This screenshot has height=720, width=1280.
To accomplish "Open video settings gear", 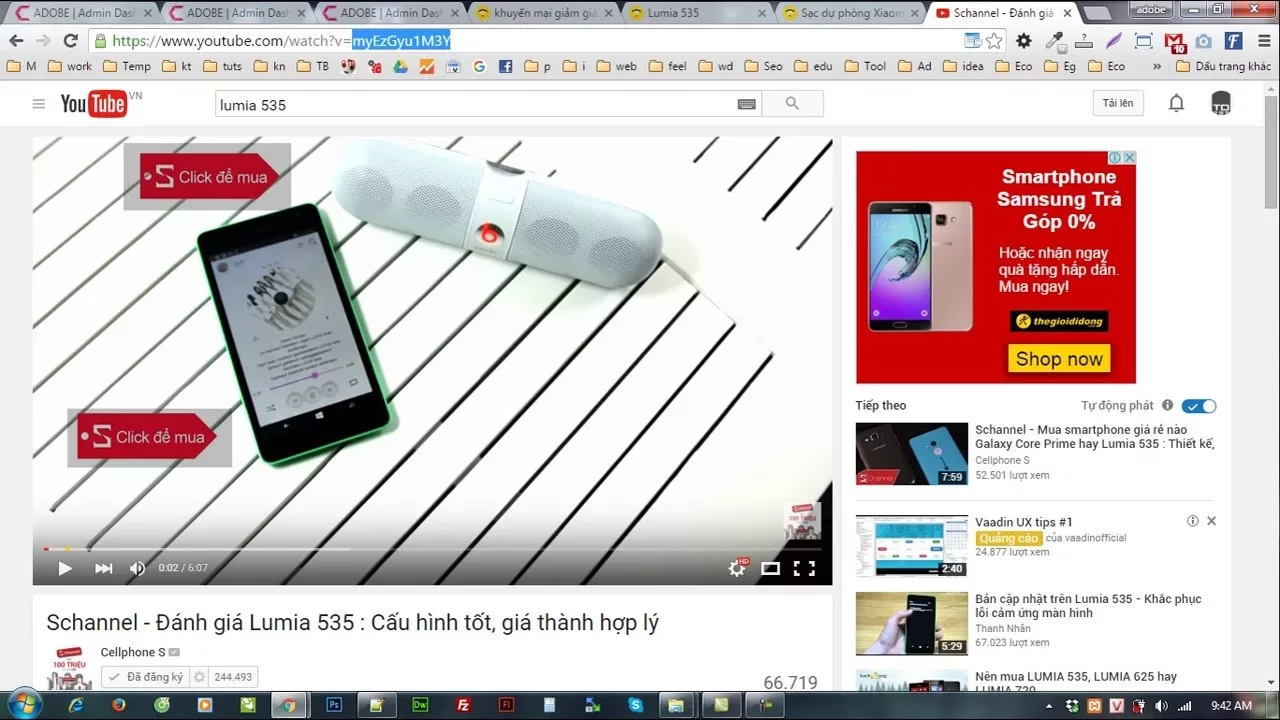I will [737, 568].
